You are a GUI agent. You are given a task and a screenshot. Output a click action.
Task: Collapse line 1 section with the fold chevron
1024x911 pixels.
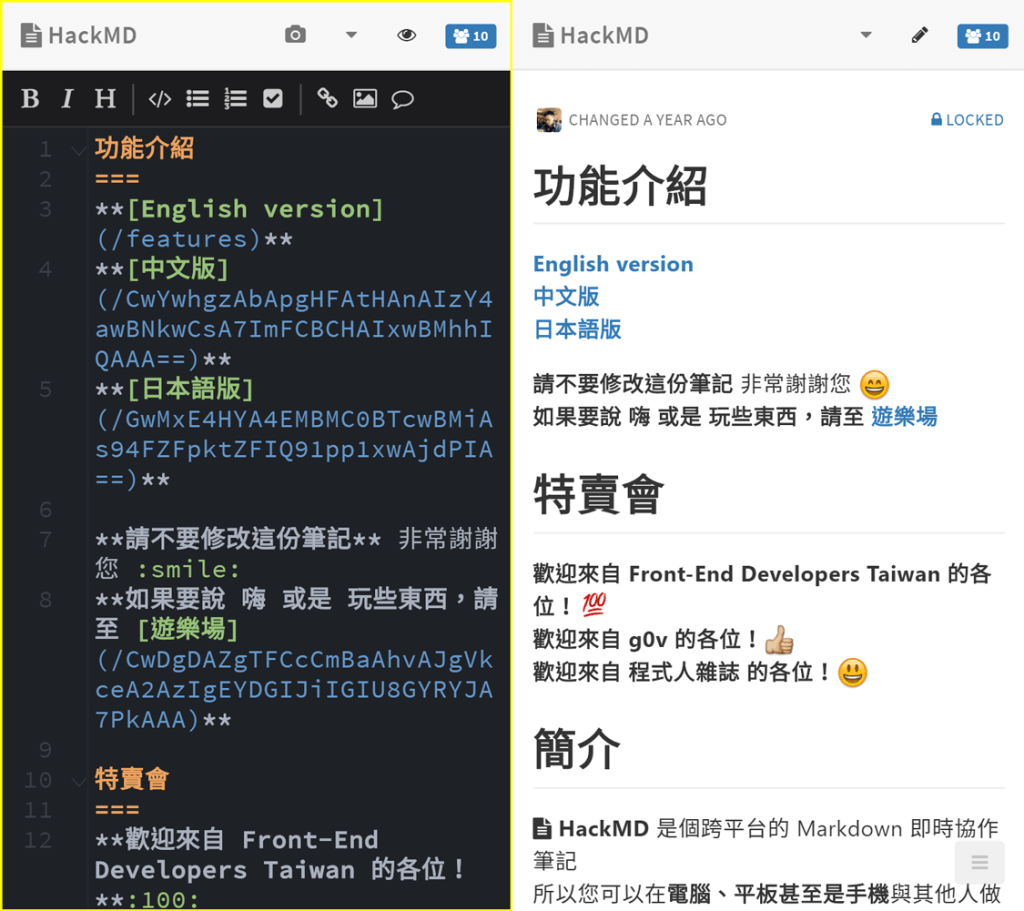point(78,148)
